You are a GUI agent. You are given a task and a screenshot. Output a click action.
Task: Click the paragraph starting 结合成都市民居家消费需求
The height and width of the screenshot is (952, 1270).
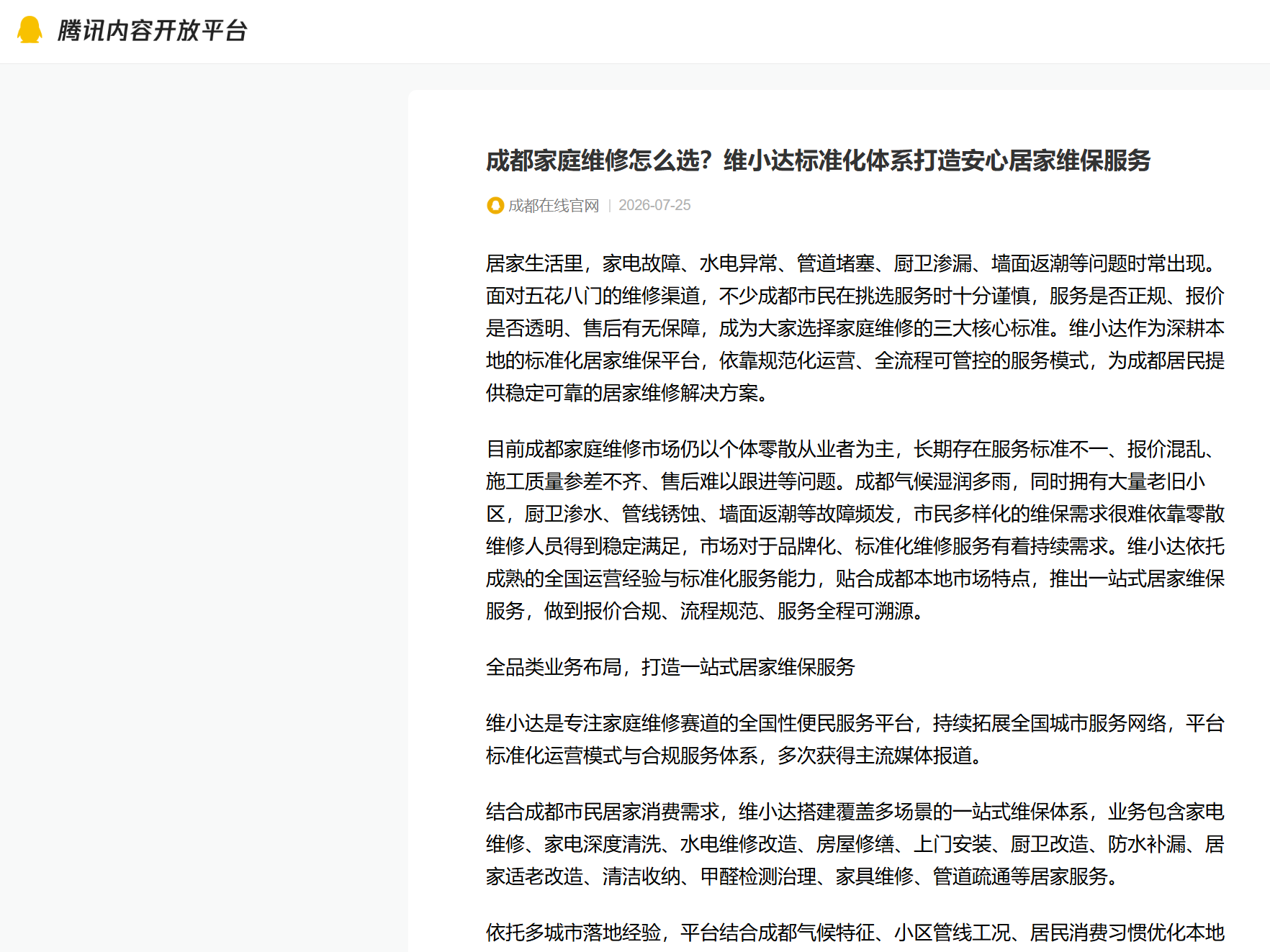tap(855, 844)
